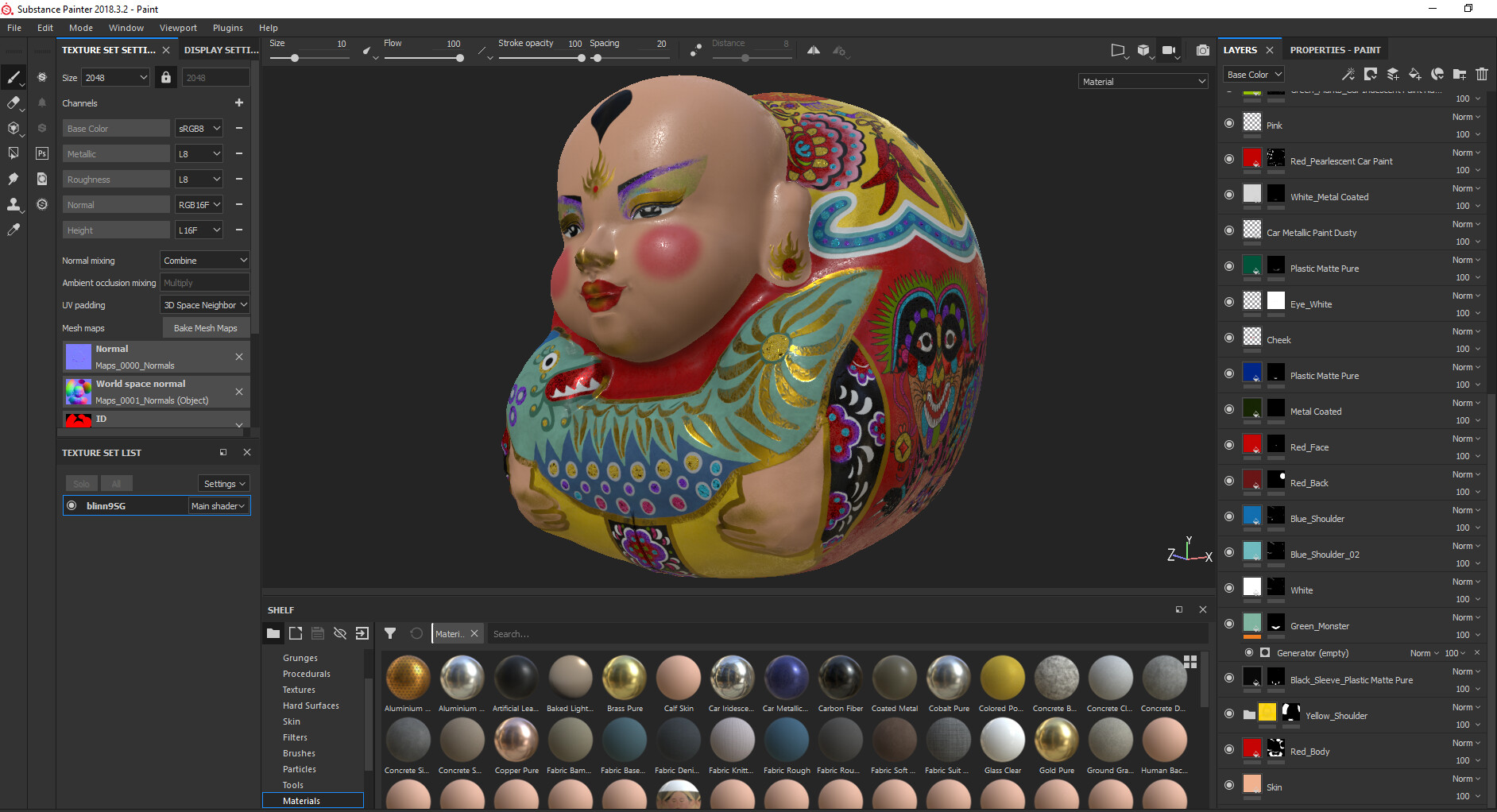Open Main shader dropdown for blinn9SG
1497x812 pixels.
tap(219, 505)
